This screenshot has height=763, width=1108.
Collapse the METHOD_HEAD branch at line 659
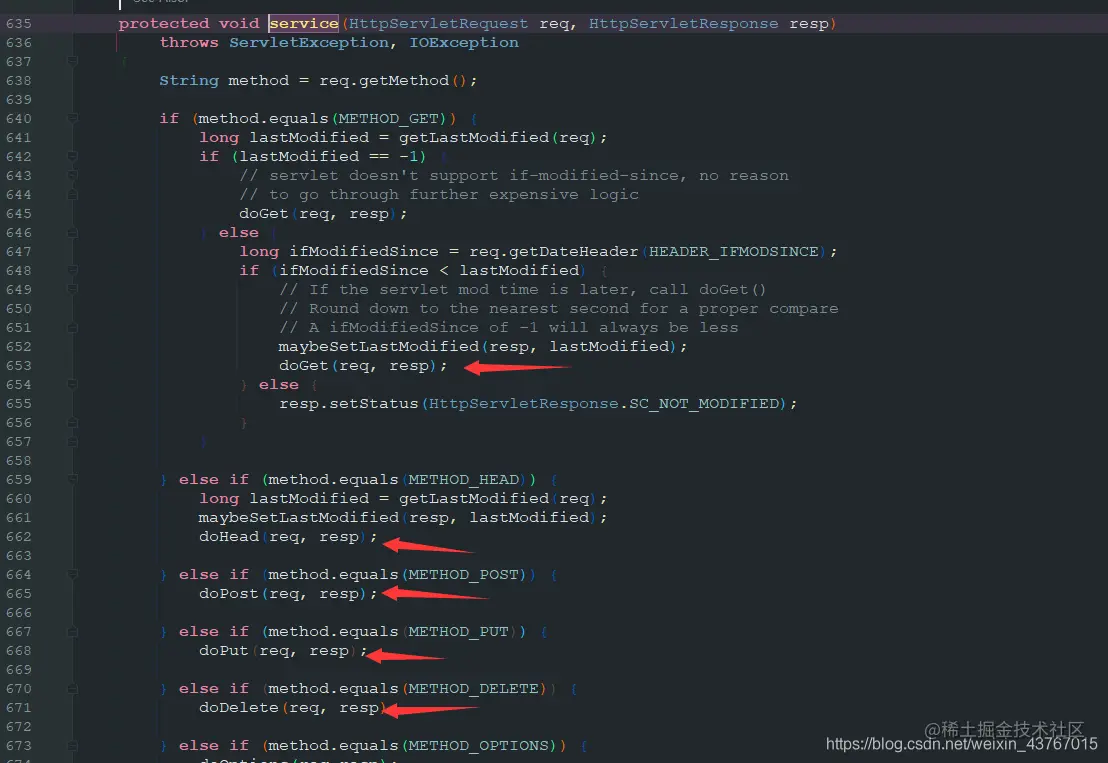point(72,480)
